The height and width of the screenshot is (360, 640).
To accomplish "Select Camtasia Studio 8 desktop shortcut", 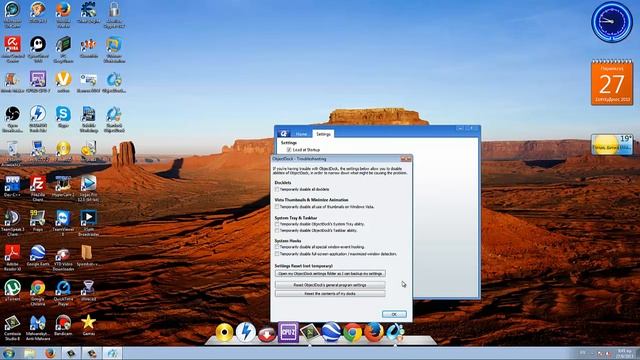I will [12, 327].
